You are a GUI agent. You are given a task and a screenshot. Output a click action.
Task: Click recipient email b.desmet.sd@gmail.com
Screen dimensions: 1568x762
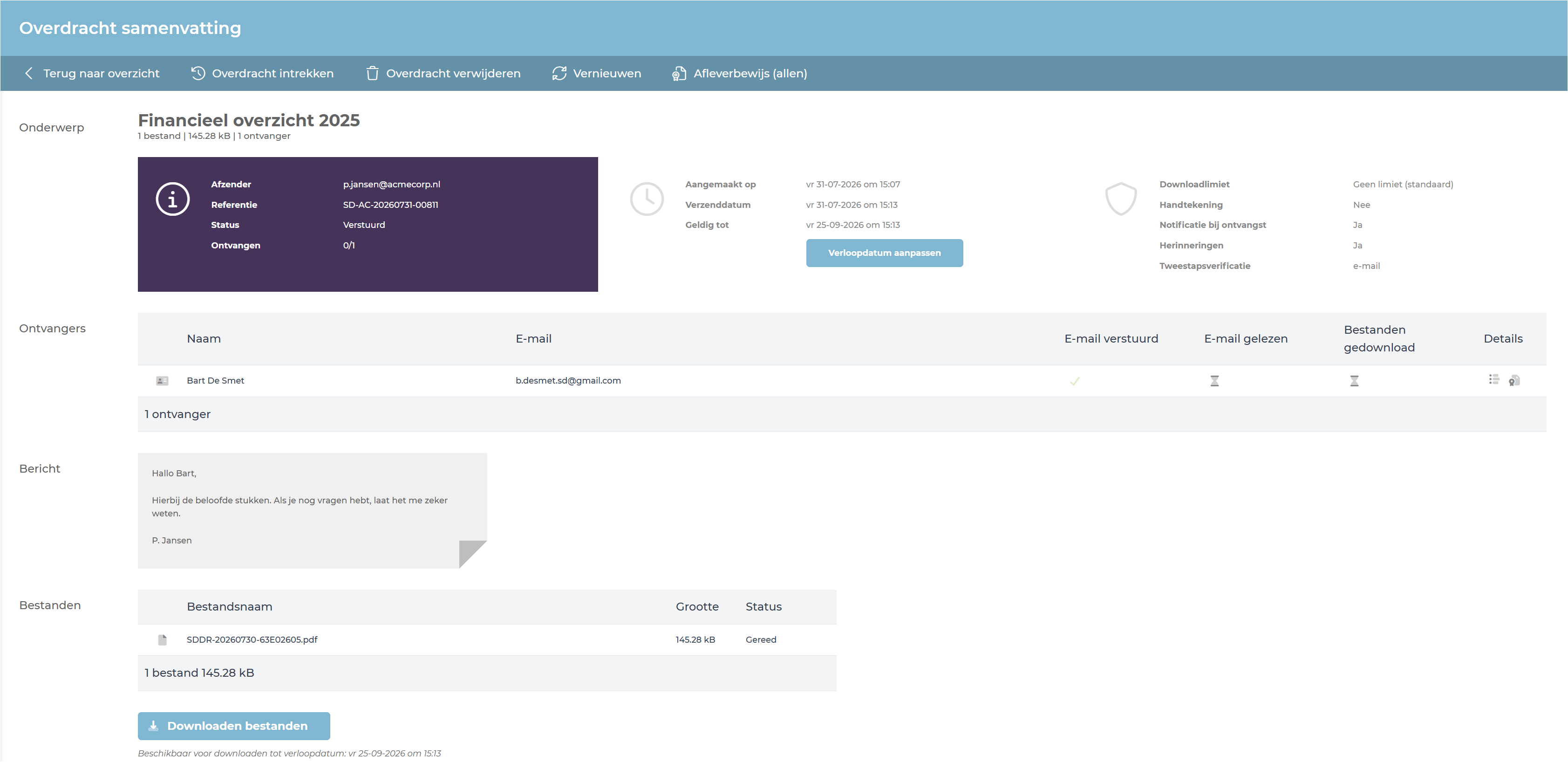point(568,381)
